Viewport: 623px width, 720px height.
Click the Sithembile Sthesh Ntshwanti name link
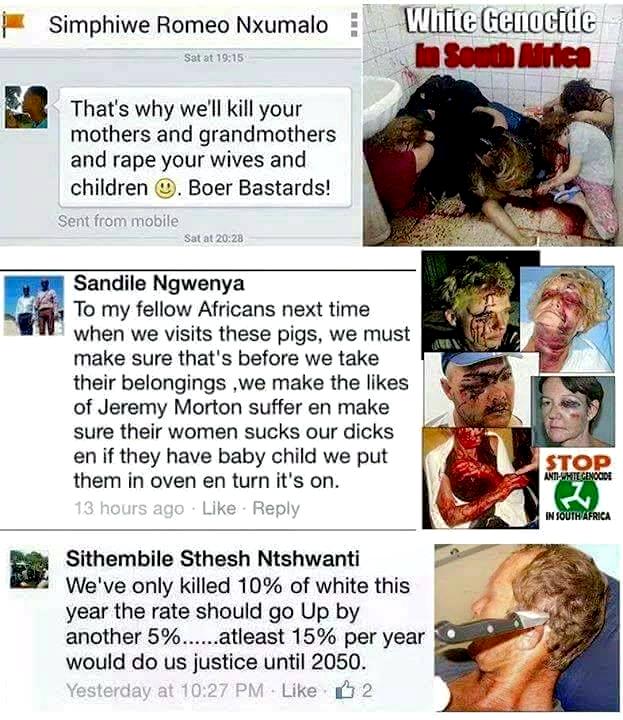pos(212,559)
